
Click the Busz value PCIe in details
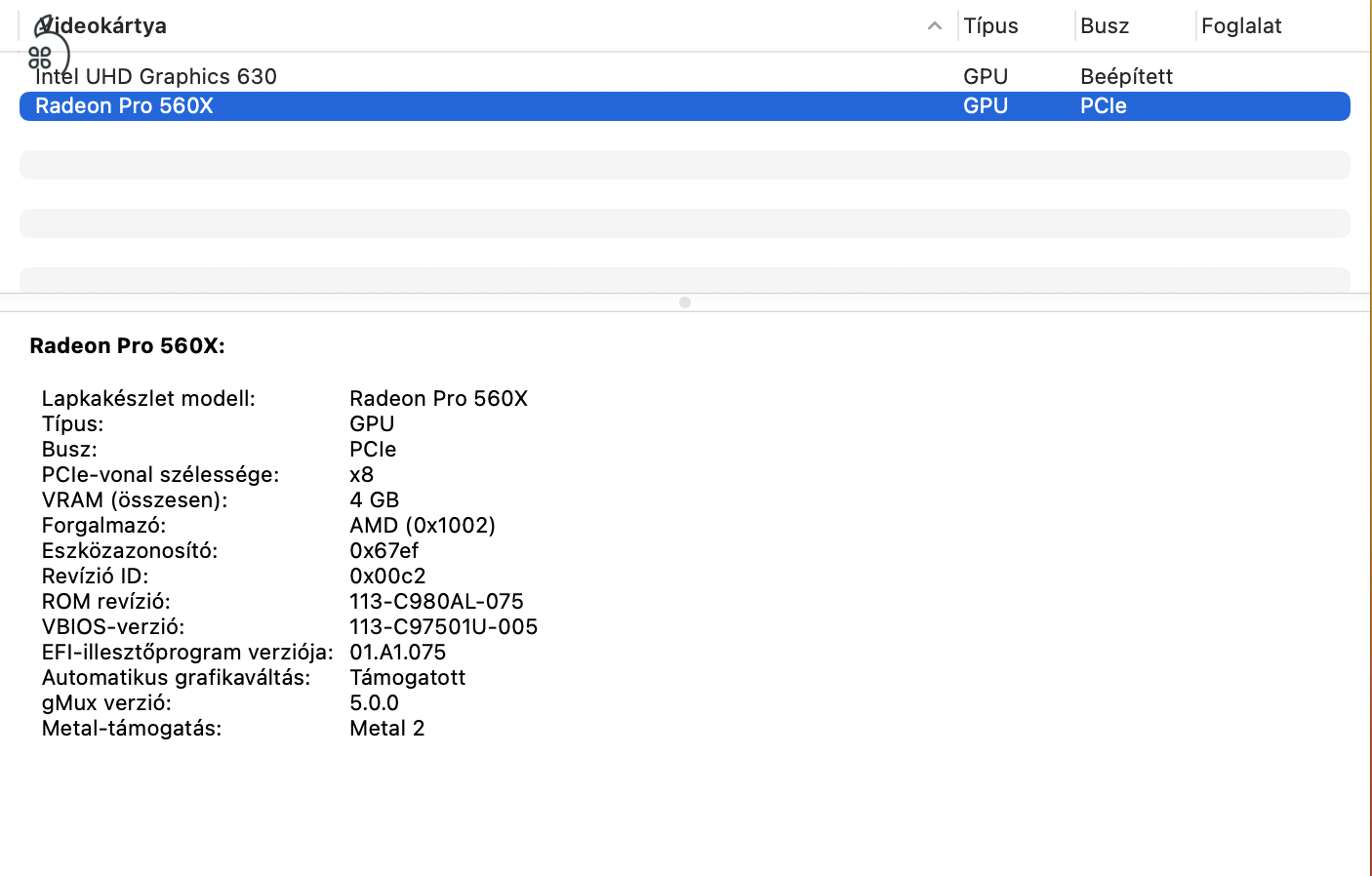[373, 450]
